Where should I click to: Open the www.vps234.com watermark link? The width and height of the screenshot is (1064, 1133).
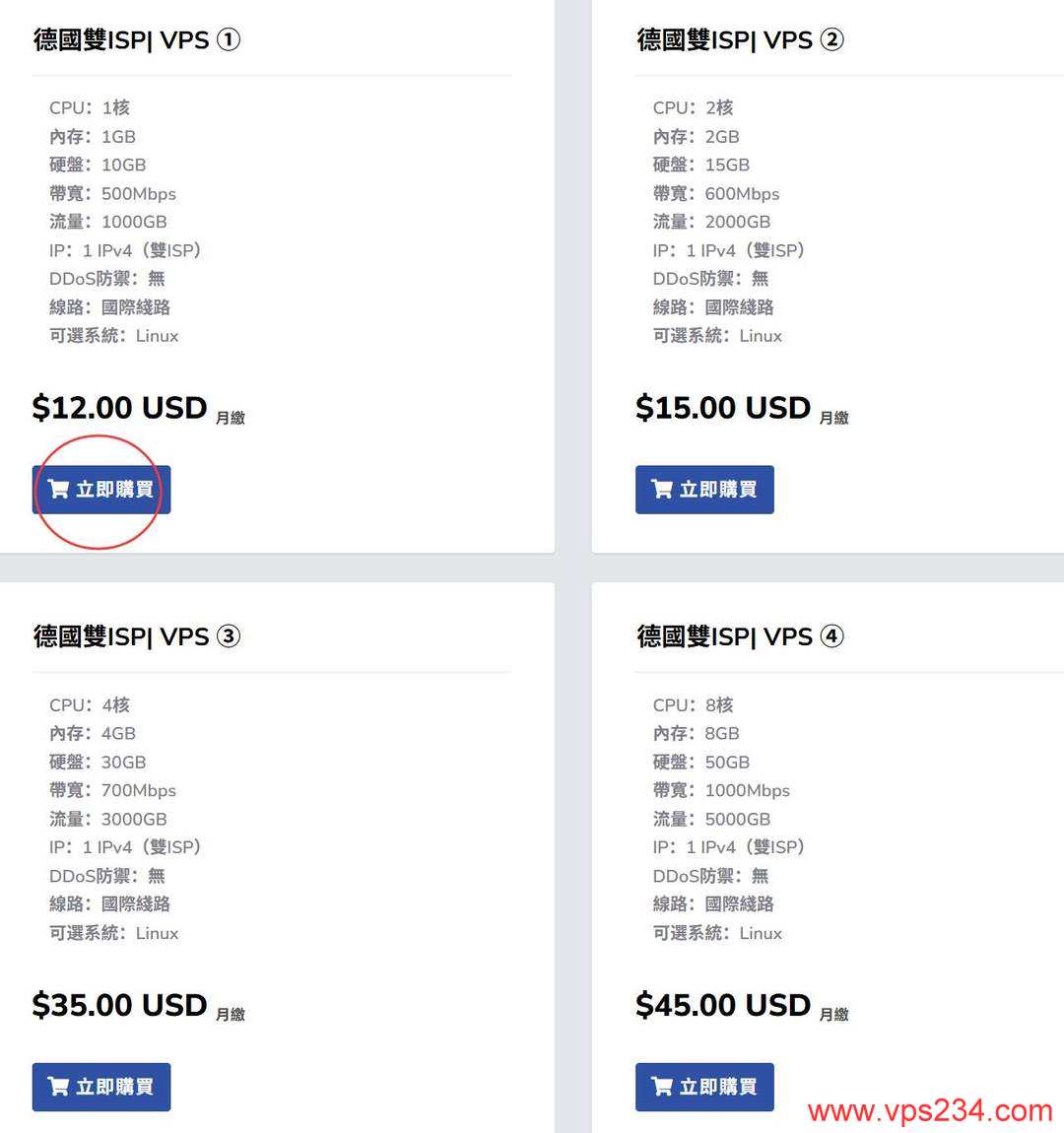click(929, 1111)
